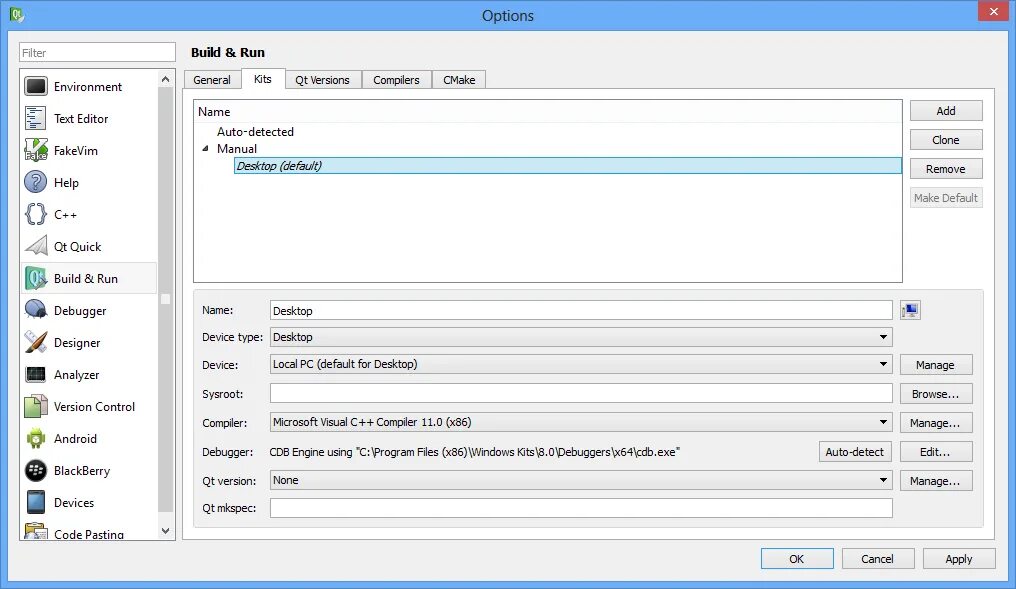Select the Auto-detected tree item
Screen dimensions: 1016x589
[255, 132]
